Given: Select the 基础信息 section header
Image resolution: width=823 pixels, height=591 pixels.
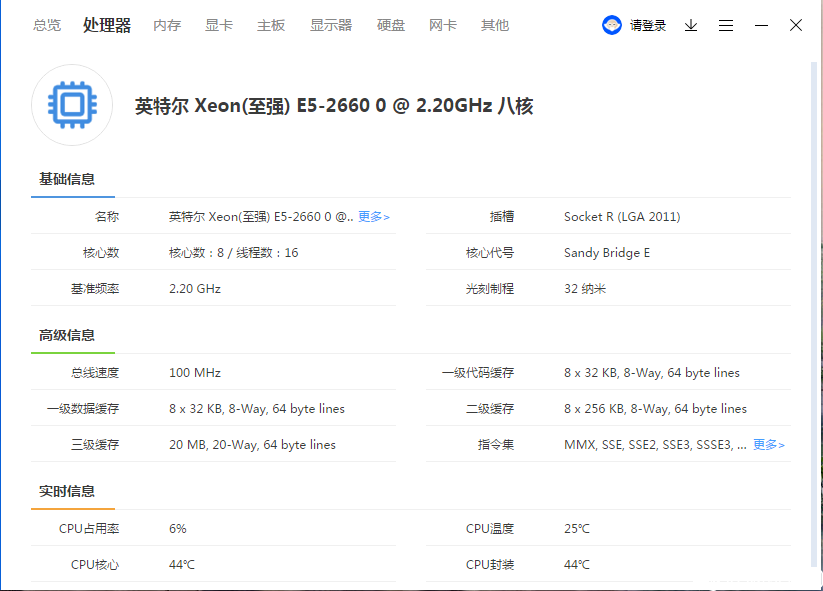Looking at the screenshot, I should point(67,180).
